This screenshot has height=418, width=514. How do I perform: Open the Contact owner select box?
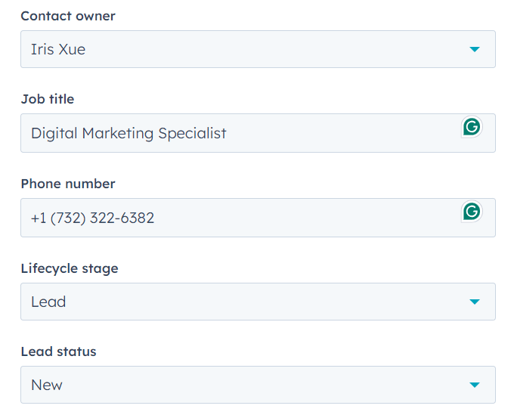click(x=258, y=49)
